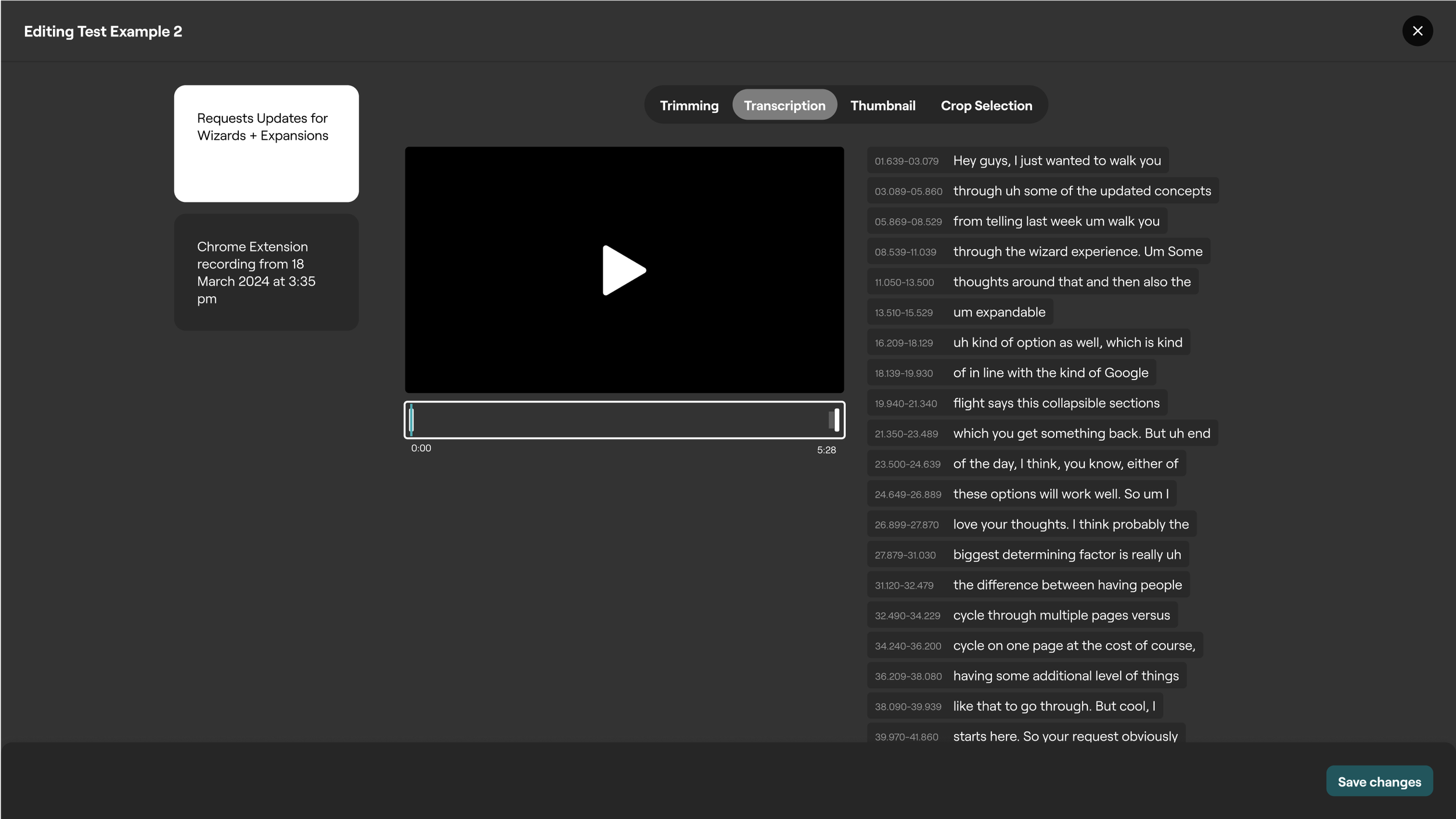The width and height of the screenshot is (1456, 819).
Task: Close the editing dialog
Action: 1417,31
